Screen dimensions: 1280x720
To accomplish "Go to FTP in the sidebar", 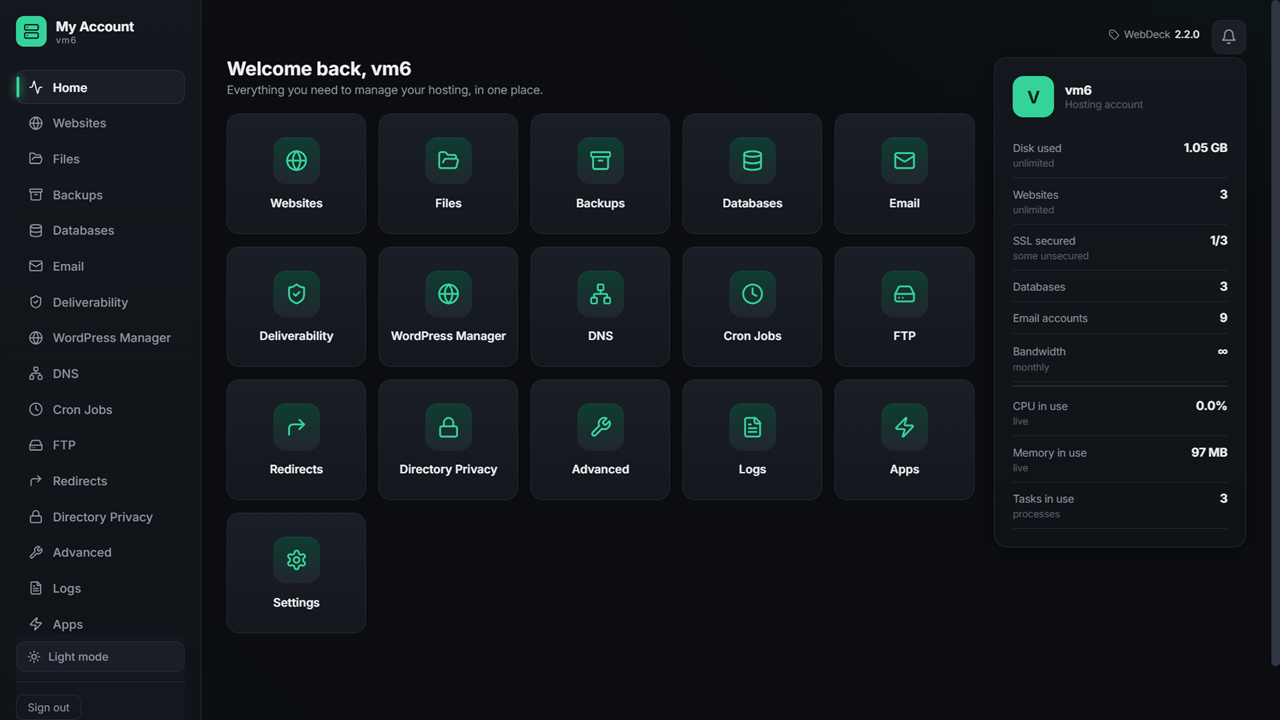I will 100,445.
